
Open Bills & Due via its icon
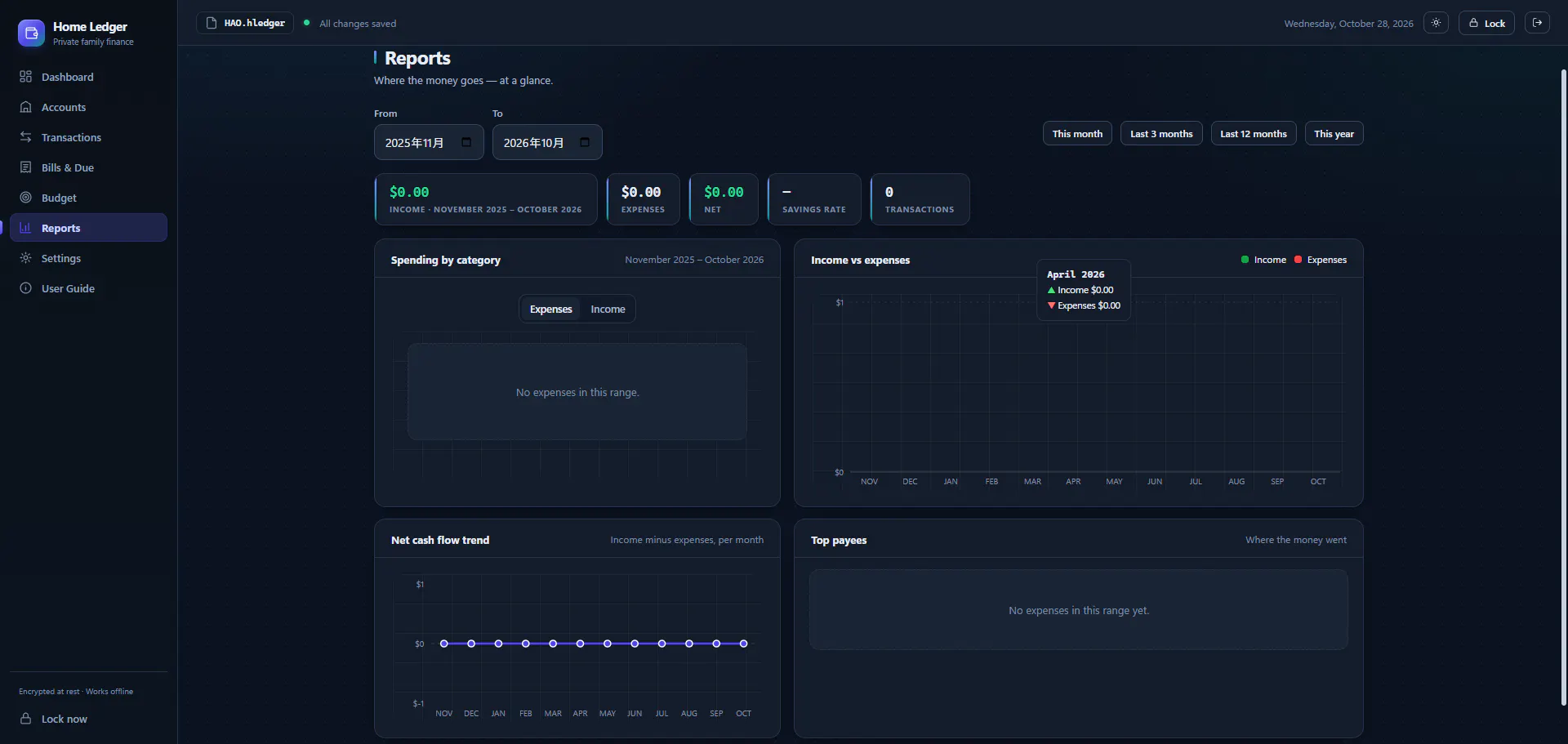click(26, 167)
